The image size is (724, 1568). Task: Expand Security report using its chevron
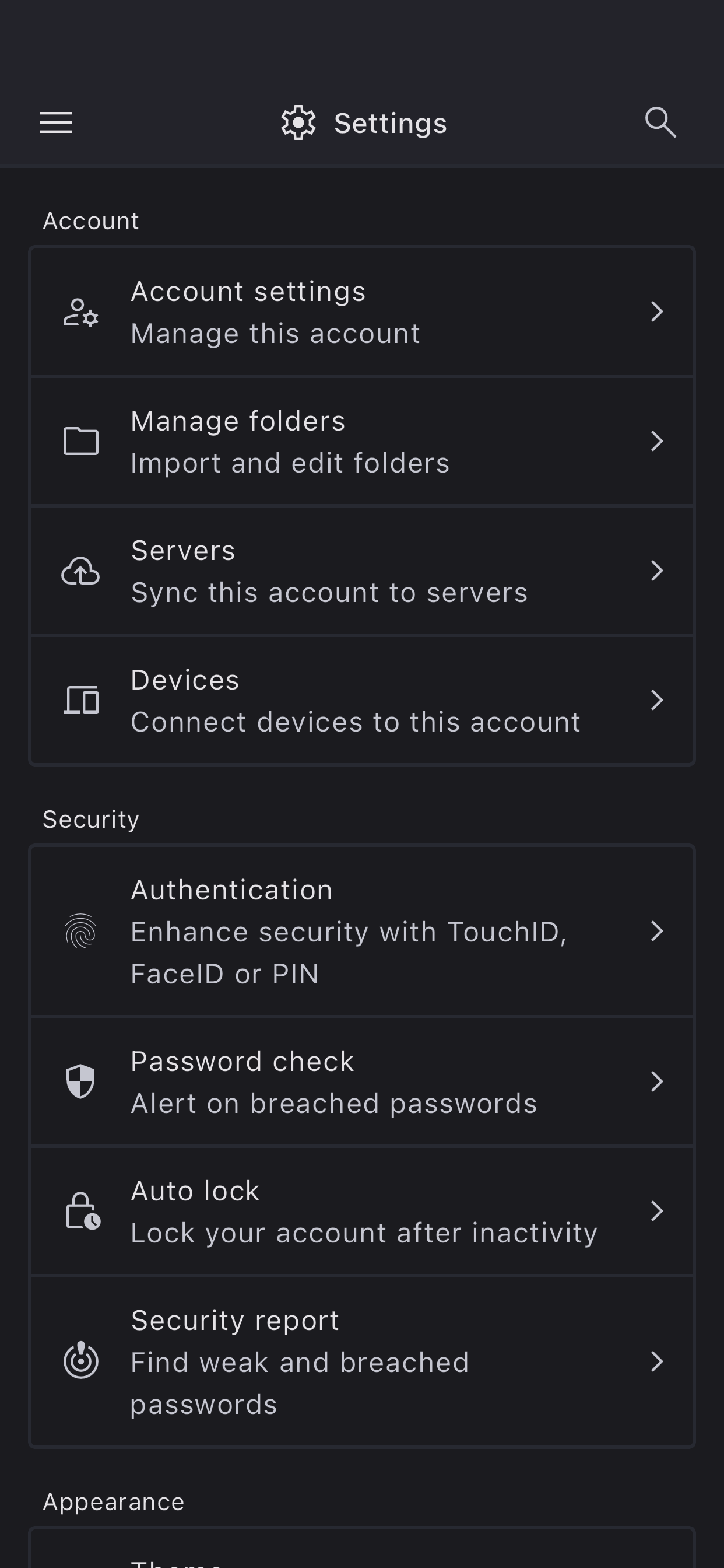656,1361
